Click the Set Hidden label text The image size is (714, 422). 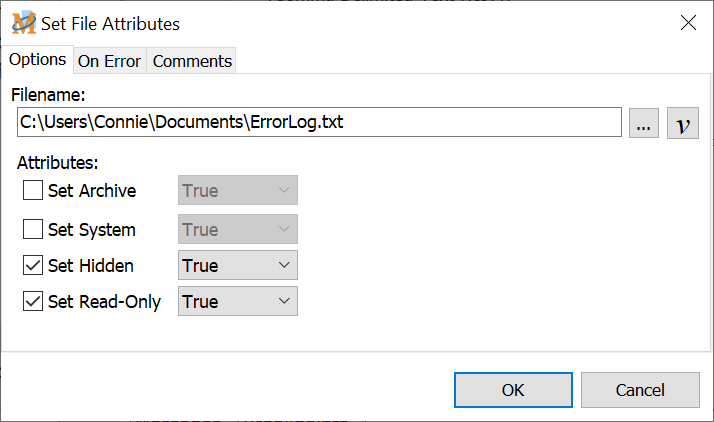point(91,266)
